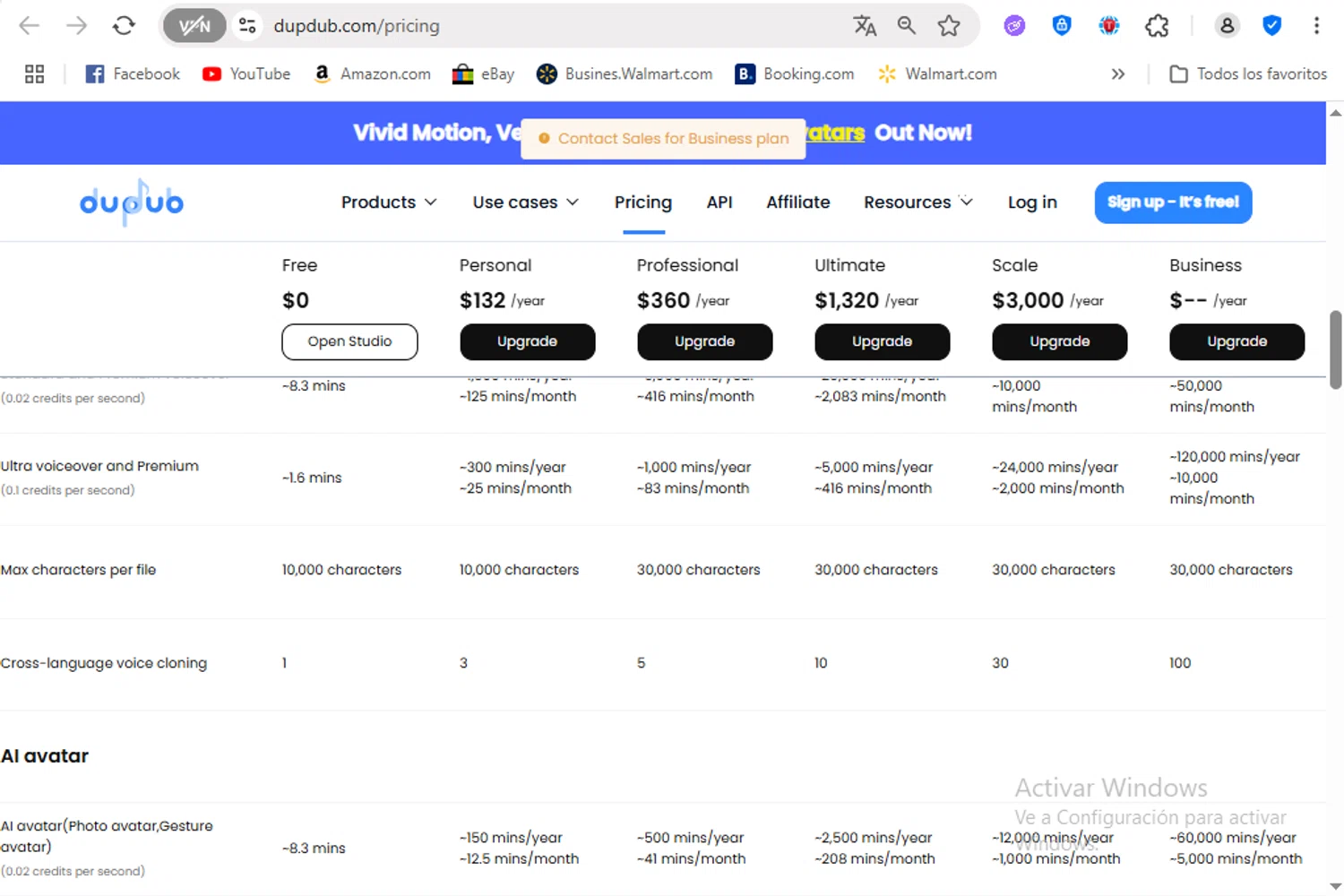Go back to previous page
The image size is (1344, 896).
click(x=30, y=26)
